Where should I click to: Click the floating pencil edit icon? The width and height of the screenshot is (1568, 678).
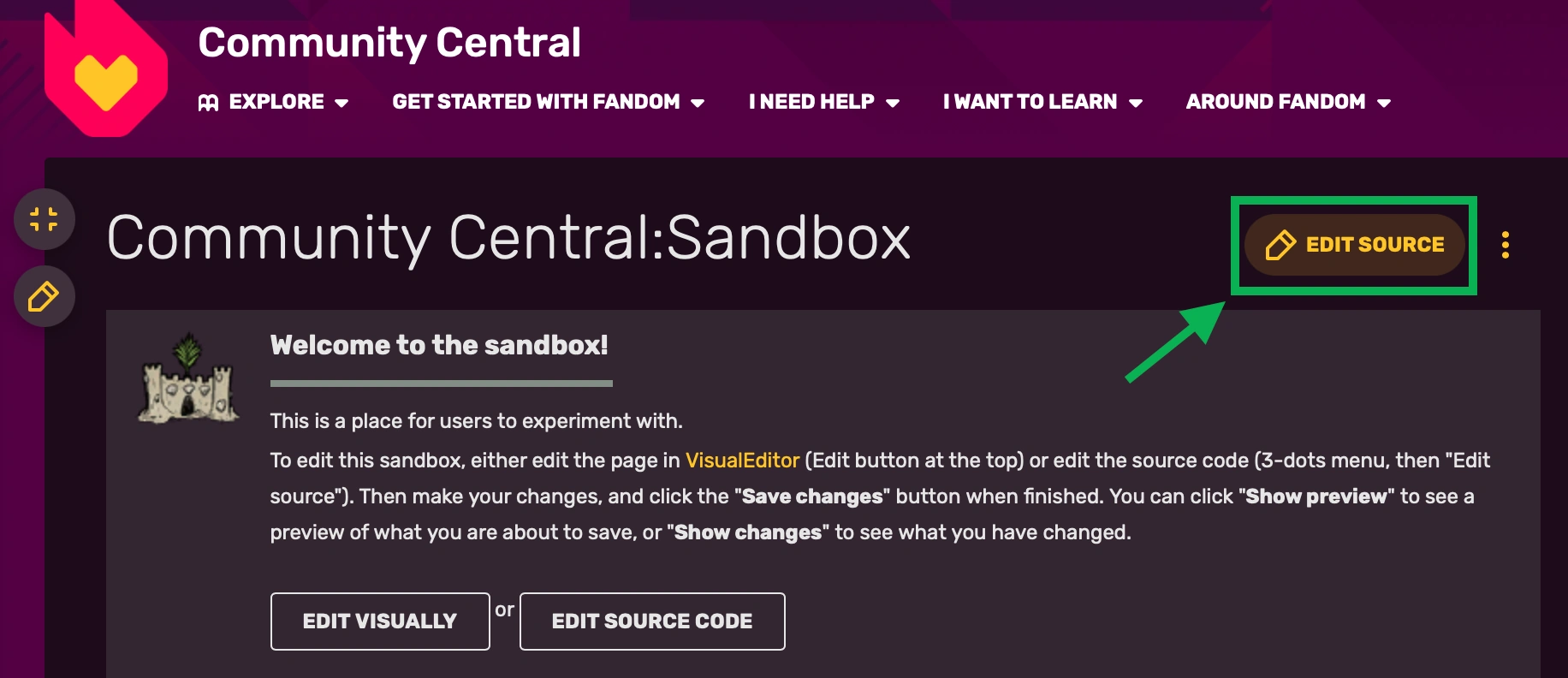click(44, 297)
